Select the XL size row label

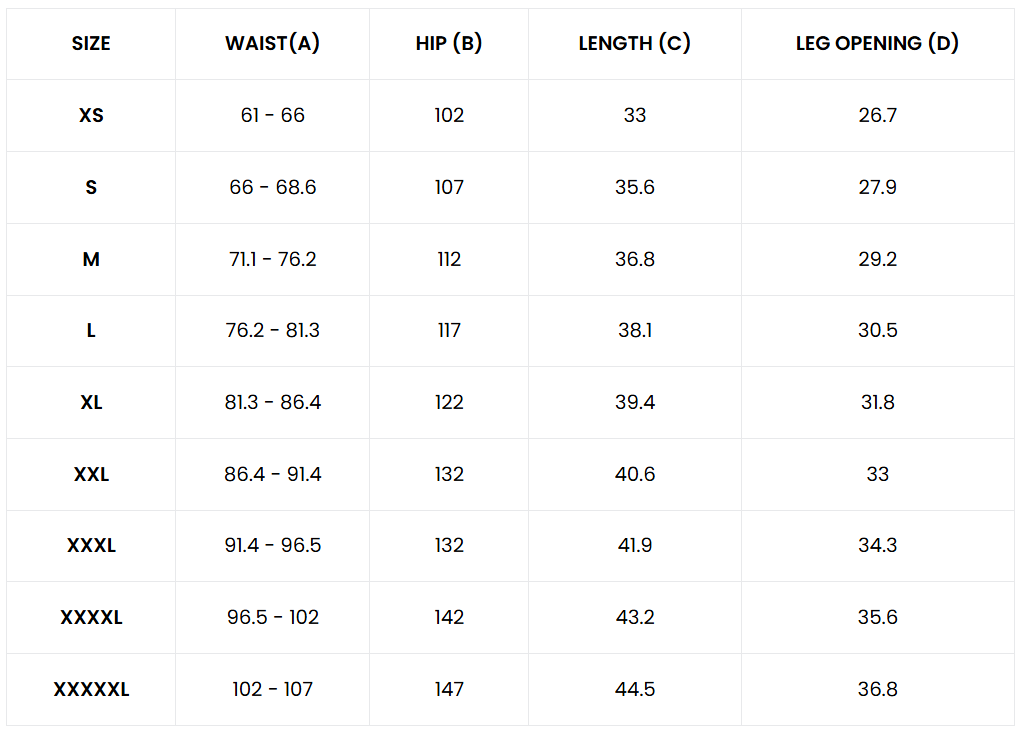pyautogui.click(x=91, y=403)
